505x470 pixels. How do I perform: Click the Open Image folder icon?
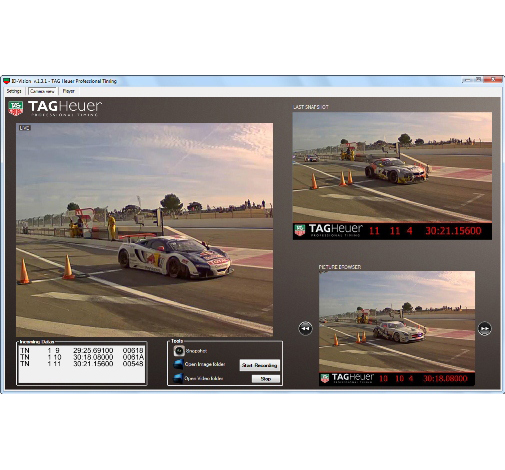(178, 364)
